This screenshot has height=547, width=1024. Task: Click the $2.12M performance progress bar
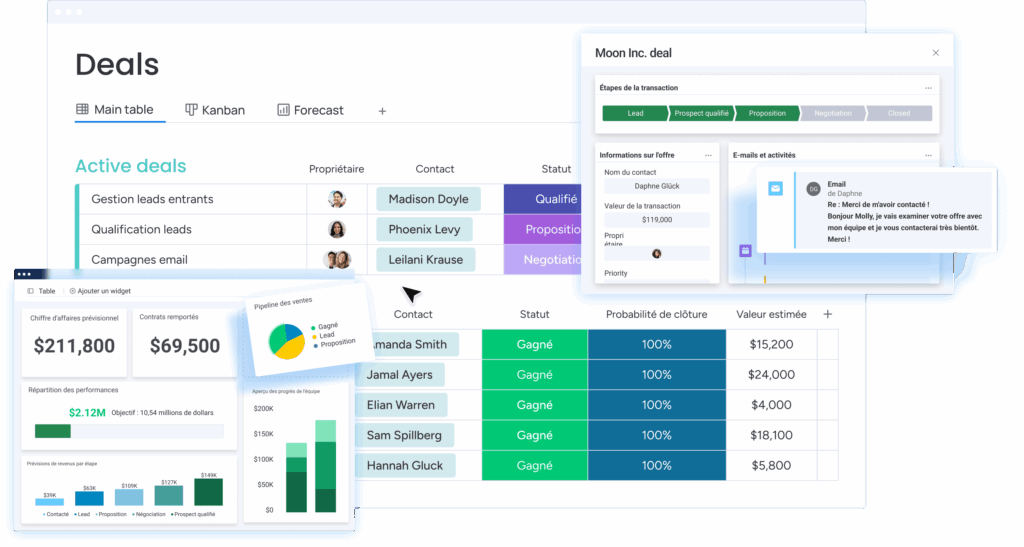[x=129, y=431]
